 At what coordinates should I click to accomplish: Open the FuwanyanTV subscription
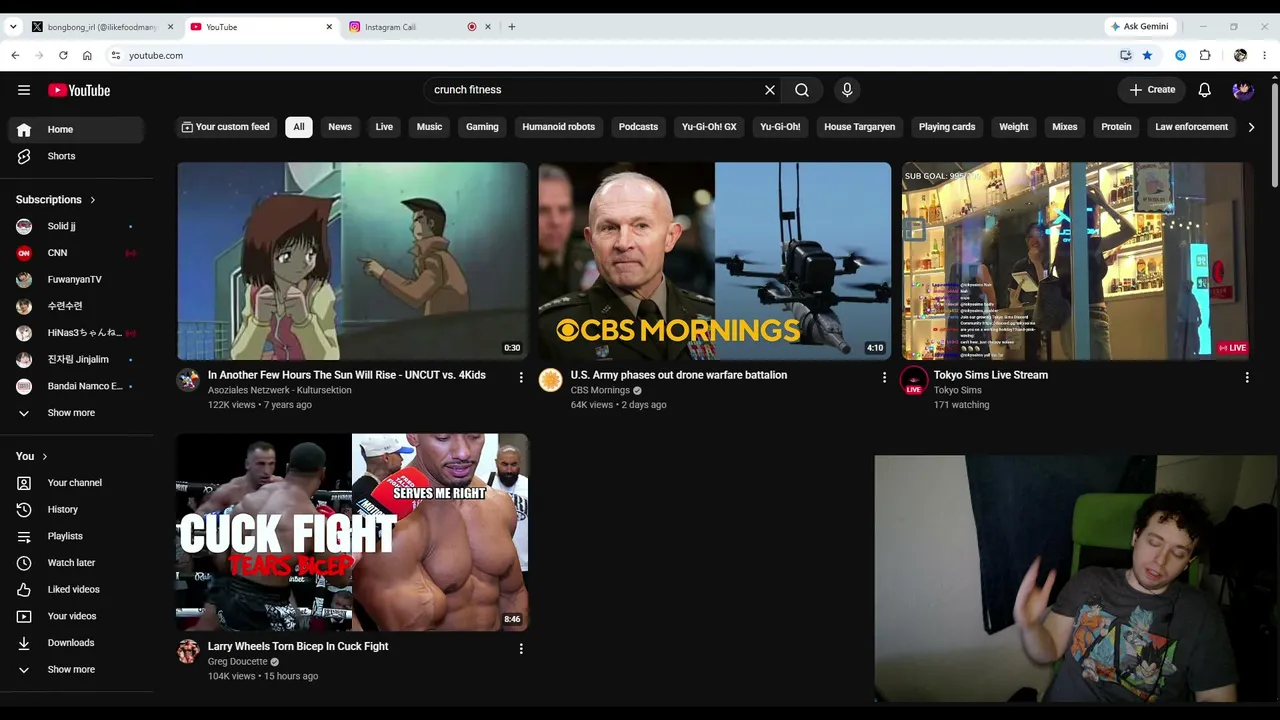point(76,280)
